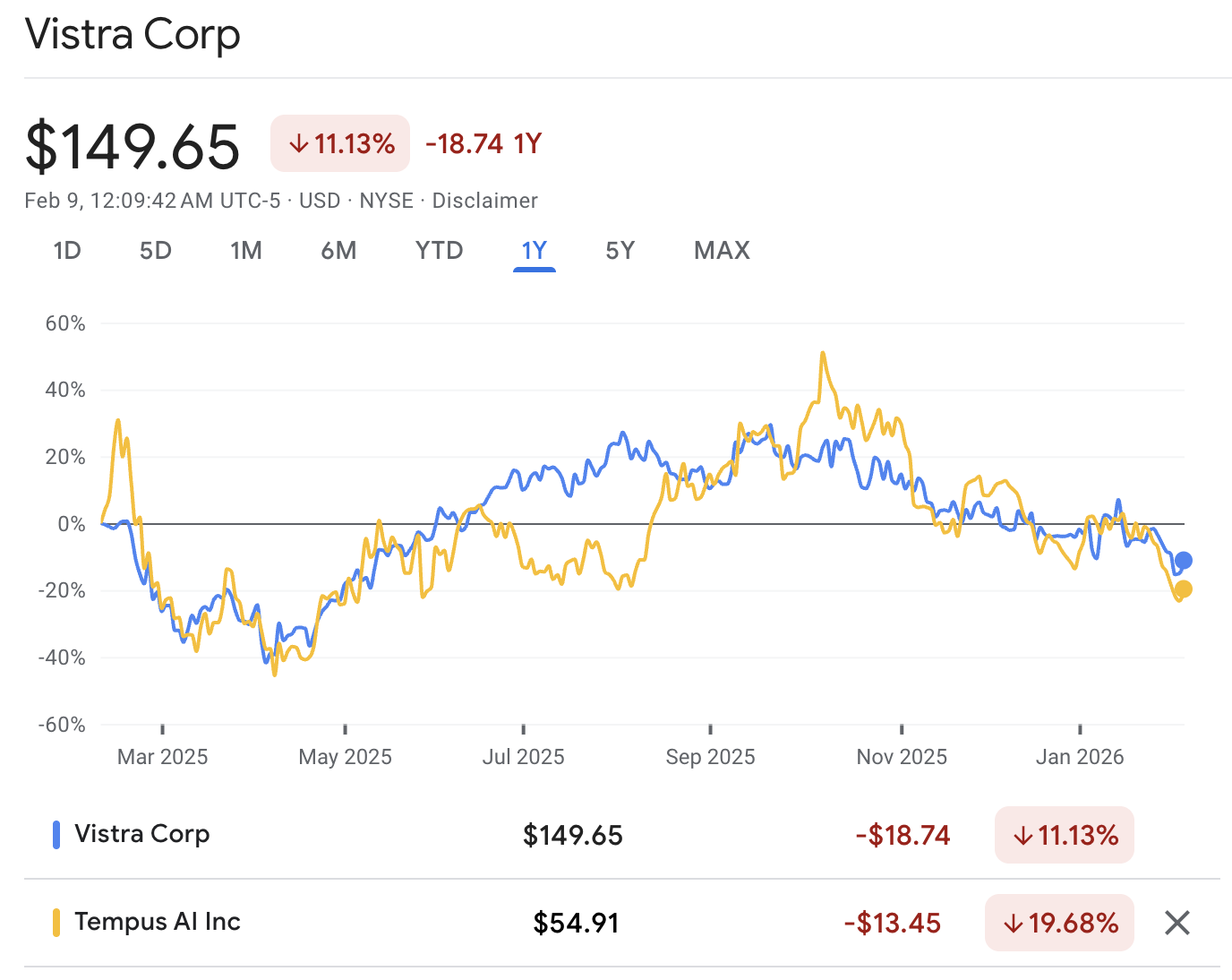
Task: Switch to the 5Y time range
Action: pos(619,251)
